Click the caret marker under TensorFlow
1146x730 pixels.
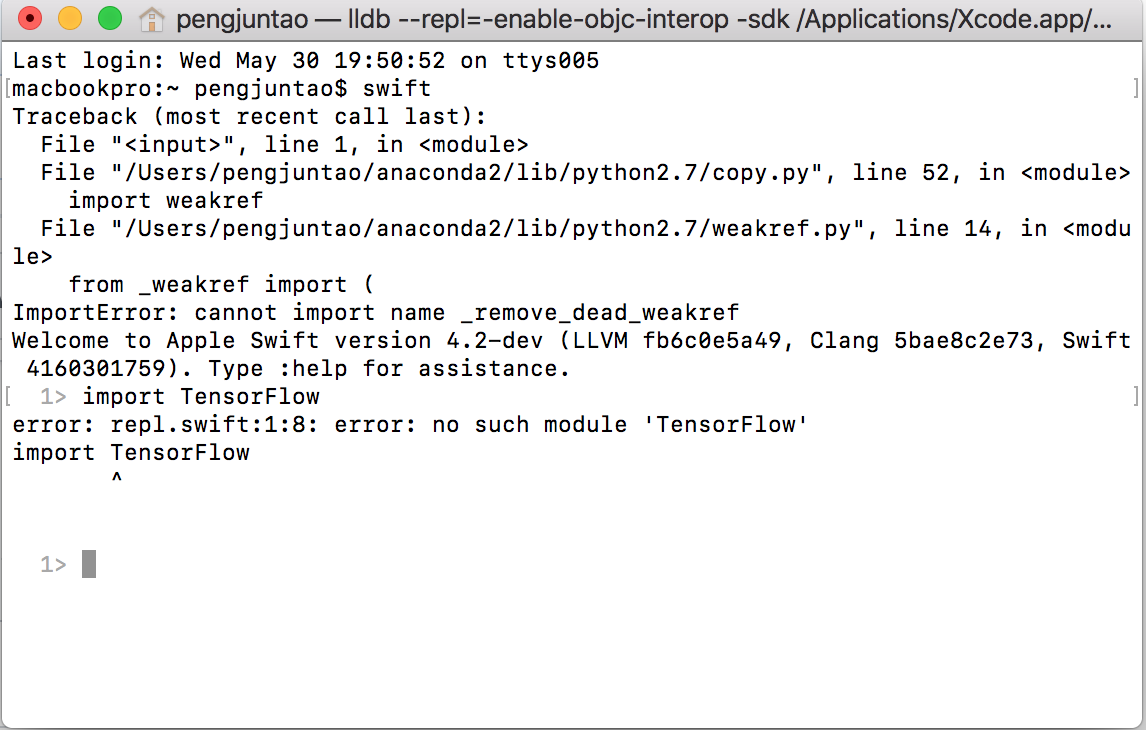(116, 478)
